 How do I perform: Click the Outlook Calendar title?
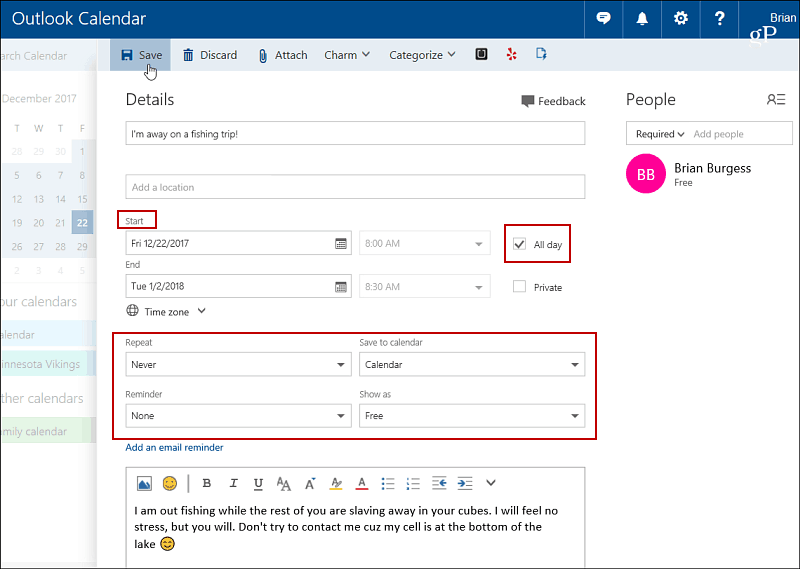click(x=79, y=18)
